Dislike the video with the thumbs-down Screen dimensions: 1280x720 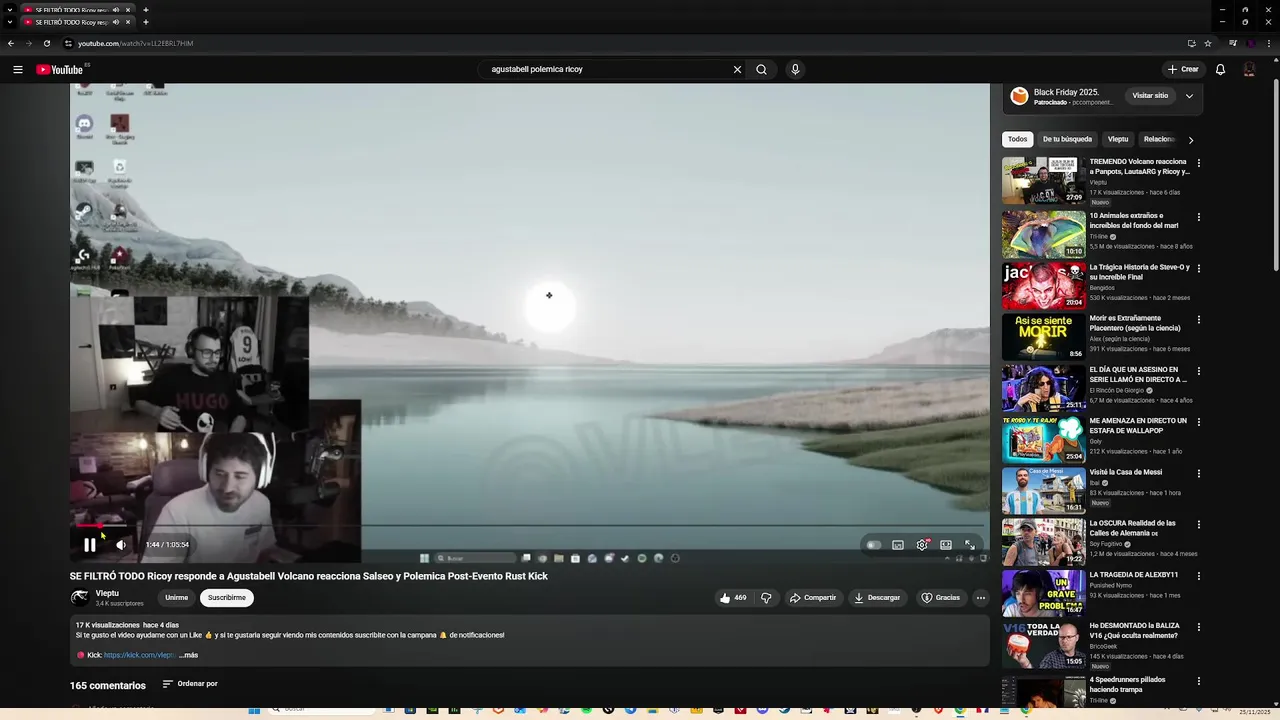click(766, 598)
